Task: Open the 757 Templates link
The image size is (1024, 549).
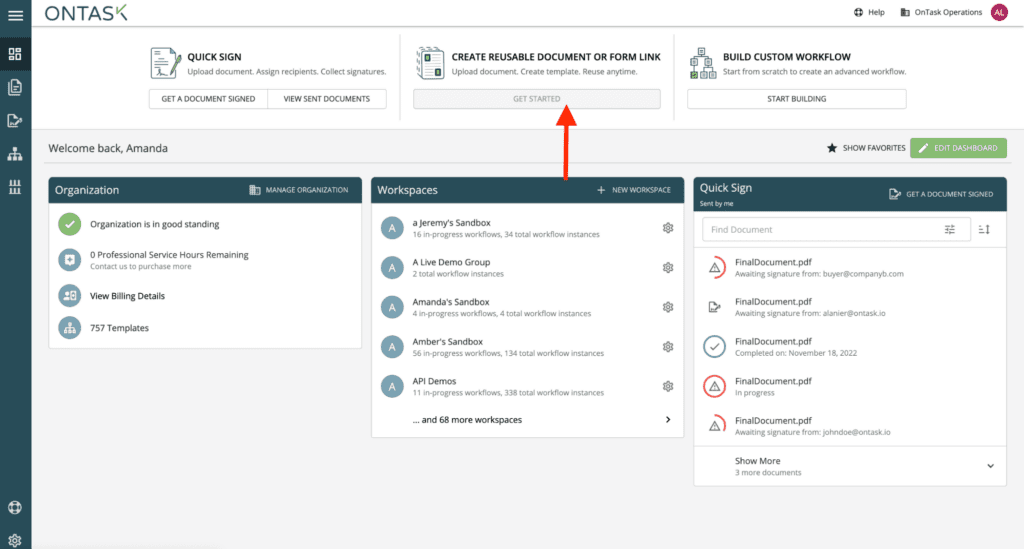Action: [x=120, y=328]
